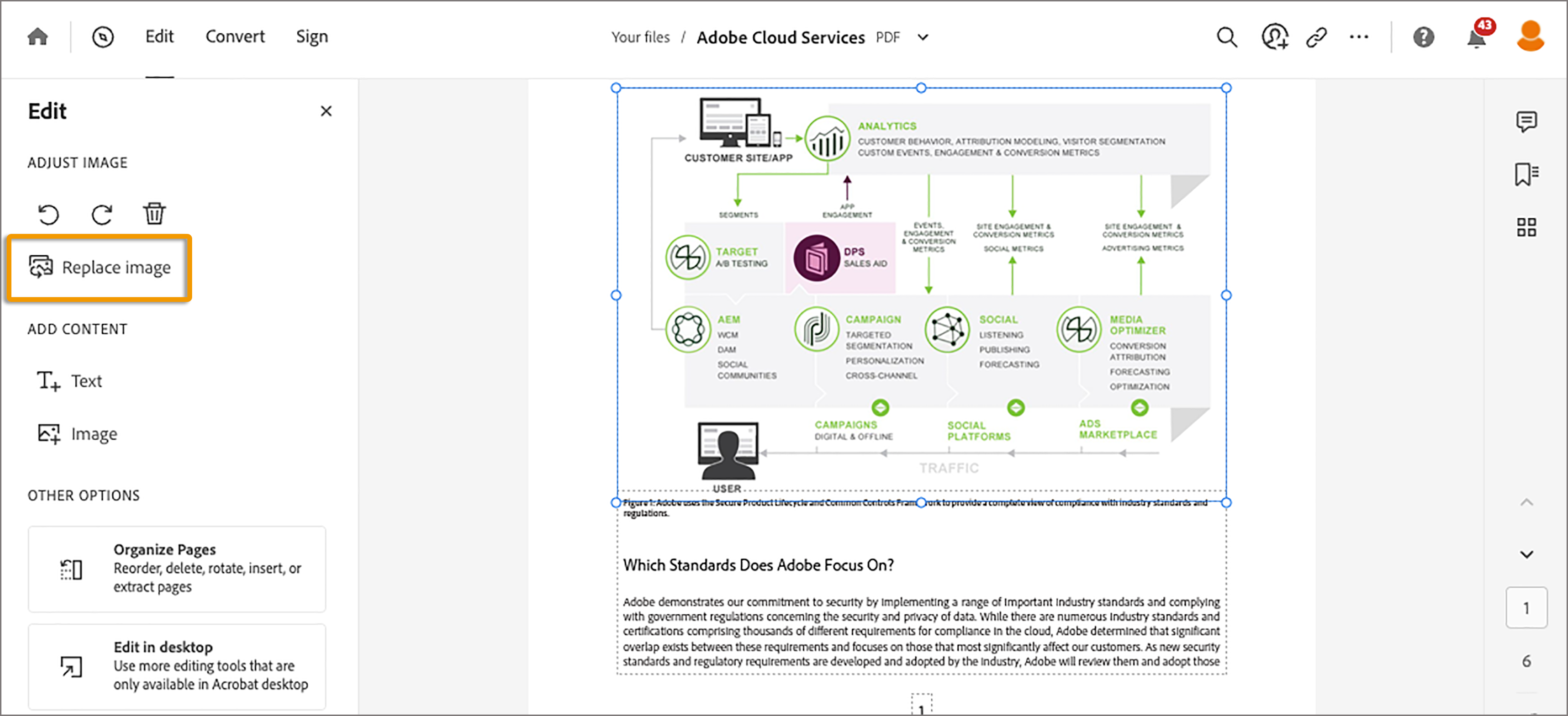Rotate image clockwise
Image resolution: width=1568 pixels, height=716 pixels.
click(102, 214)
